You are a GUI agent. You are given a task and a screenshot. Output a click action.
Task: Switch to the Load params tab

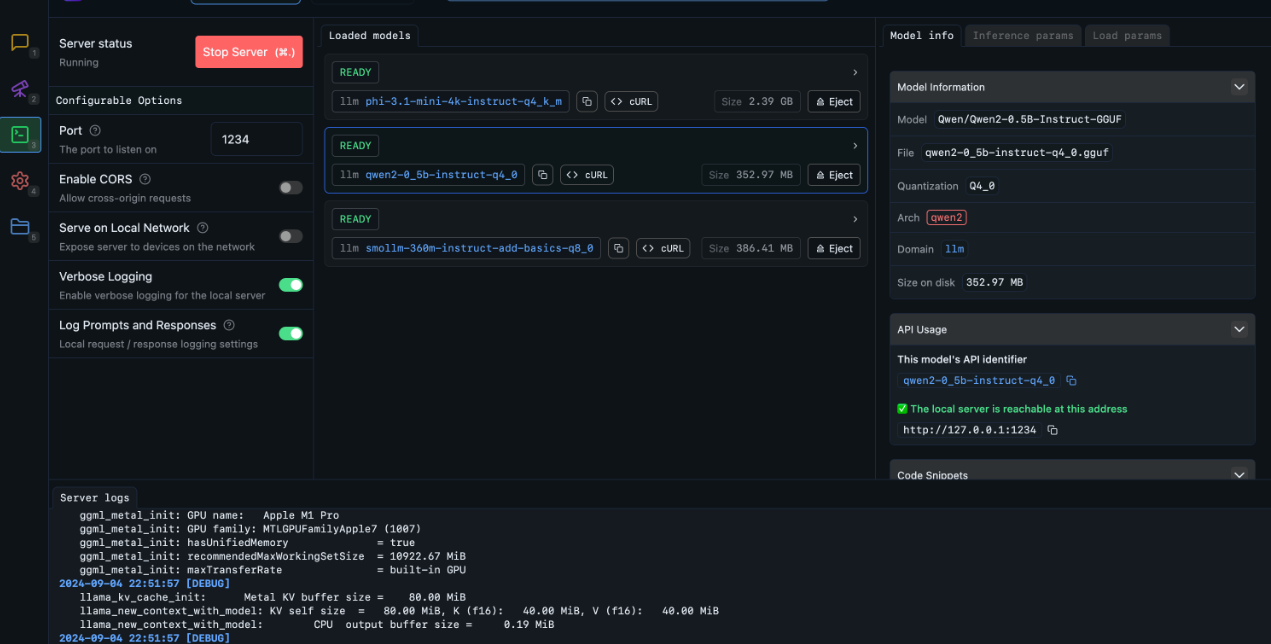(1127, 35)
